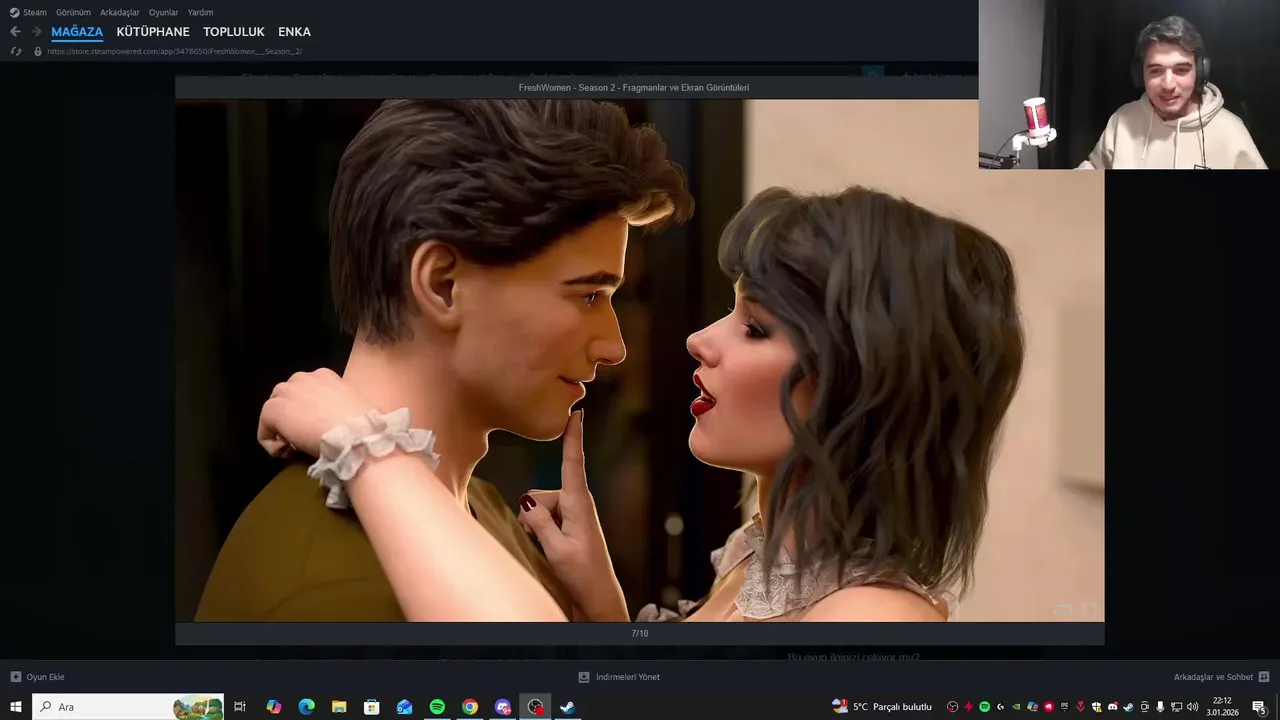Open the purple game app taskbar icon
Image resolution: width=1280 pixels, height=720 pixels.
click(x=503, y=707)
